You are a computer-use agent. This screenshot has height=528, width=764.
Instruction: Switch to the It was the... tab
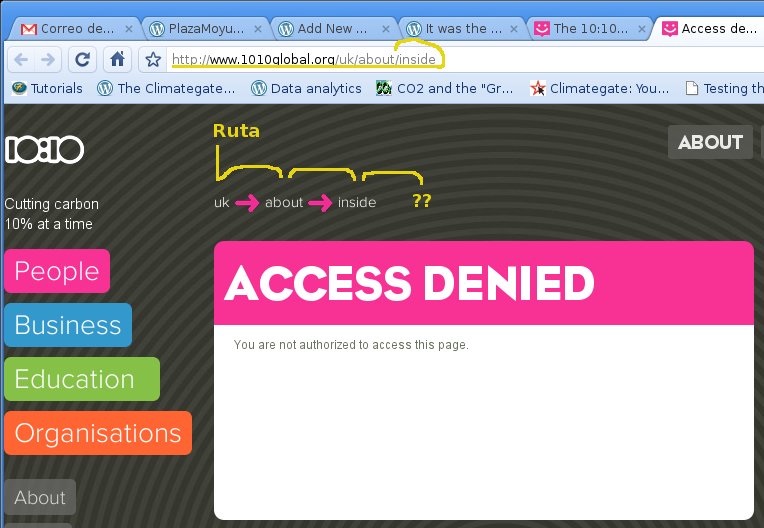(x=461, y=28)
